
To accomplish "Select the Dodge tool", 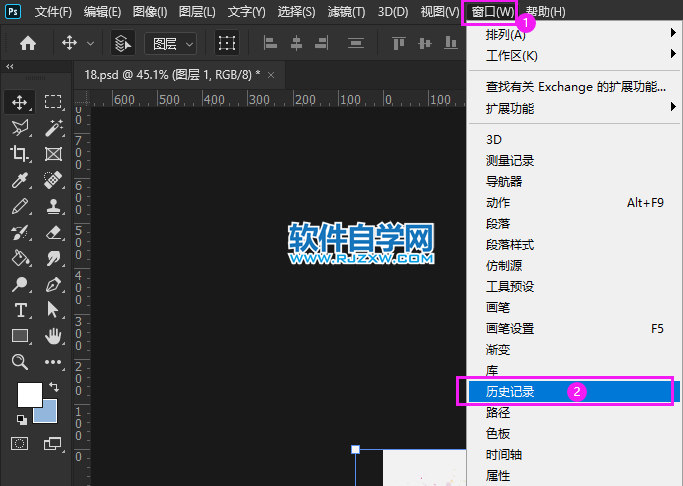I will (20, 284).
